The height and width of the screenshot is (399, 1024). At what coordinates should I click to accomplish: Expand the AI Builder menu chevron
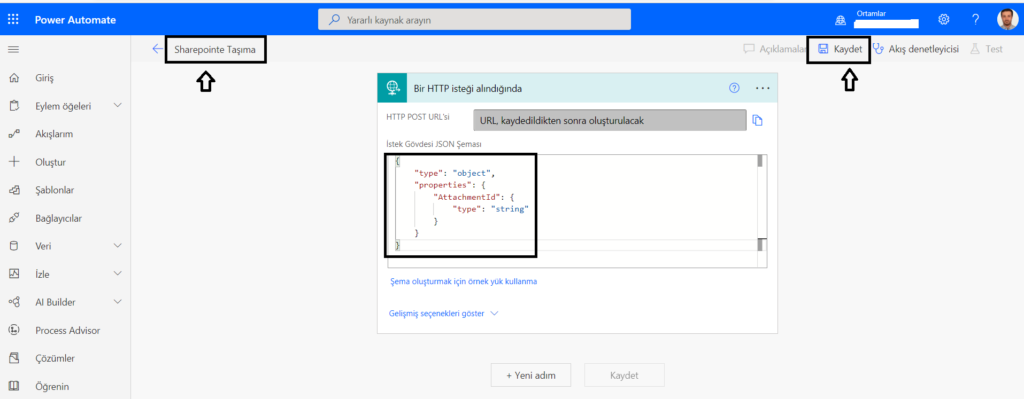[x=118, y=302]
